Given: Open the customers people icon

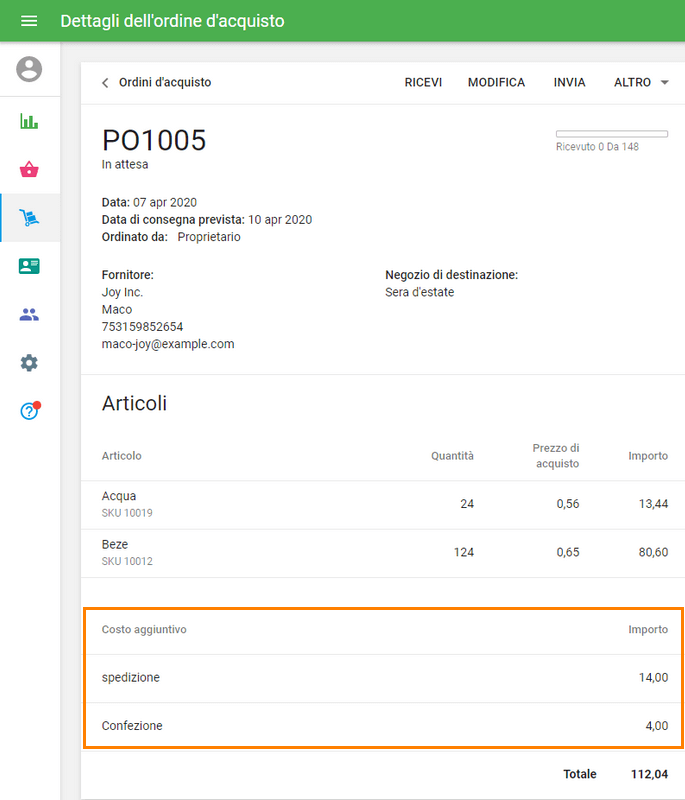Looking at the screenshot, I should pos(29,314).
